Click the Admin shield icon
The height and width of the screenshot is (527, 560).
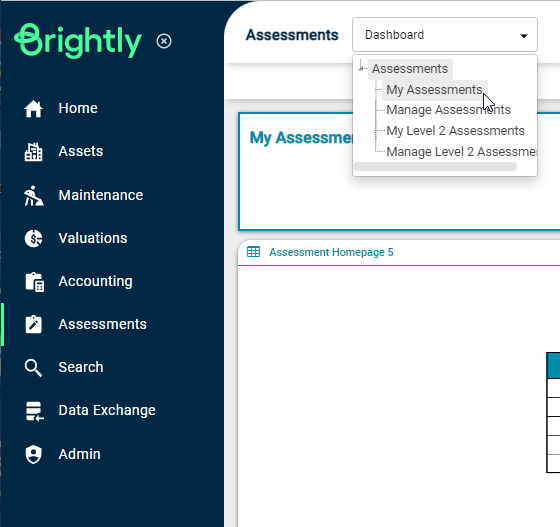click(x=33, y=454)
